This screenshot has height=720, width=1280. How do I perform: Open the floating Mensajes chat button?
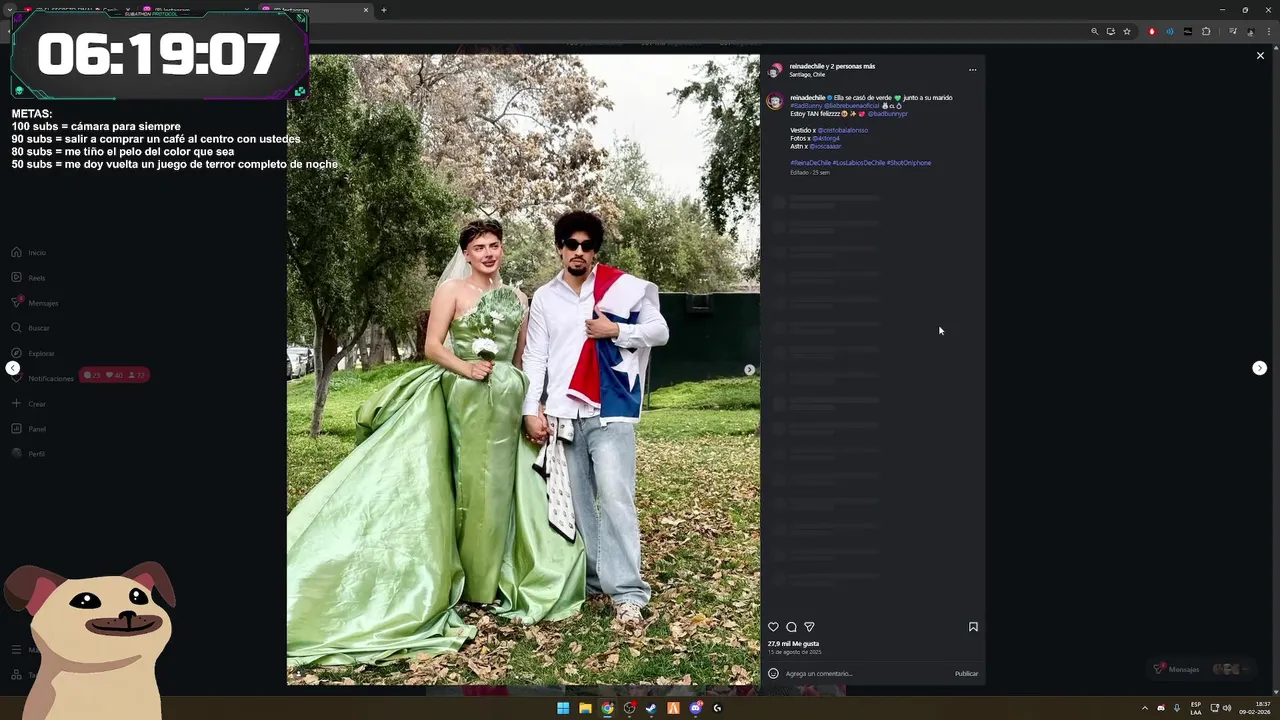(x=1201, y=669)
